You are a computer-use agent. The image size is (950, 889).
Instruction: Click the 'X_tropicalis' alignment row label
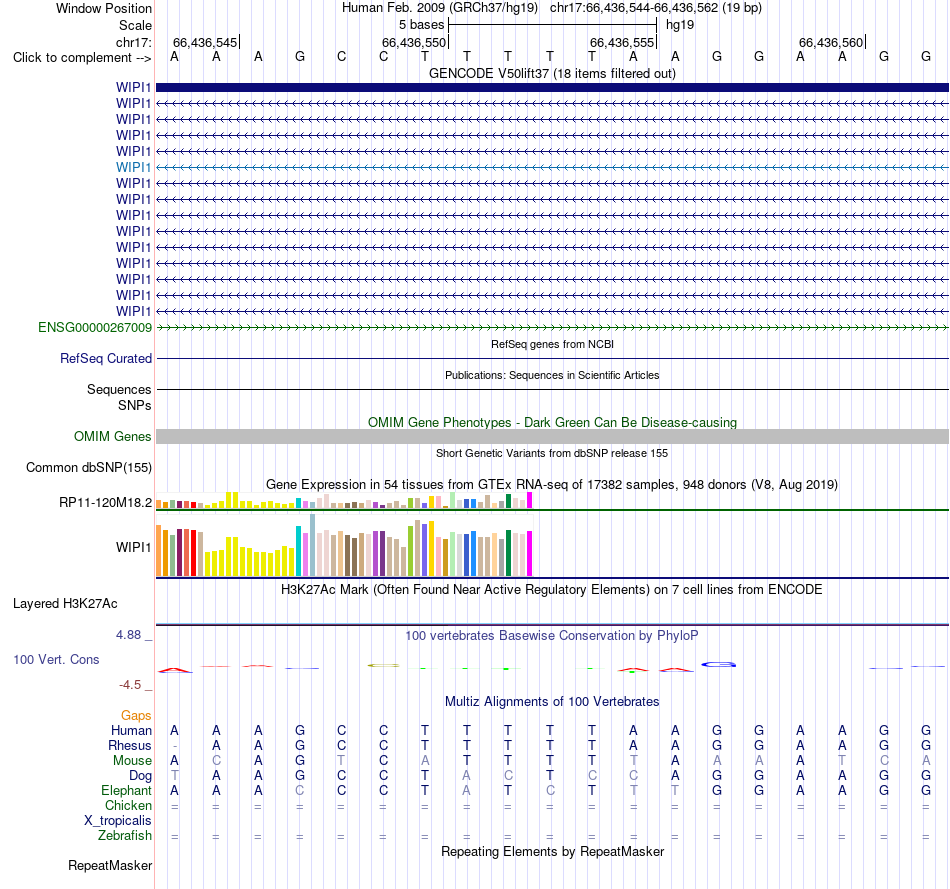(118, 821)
